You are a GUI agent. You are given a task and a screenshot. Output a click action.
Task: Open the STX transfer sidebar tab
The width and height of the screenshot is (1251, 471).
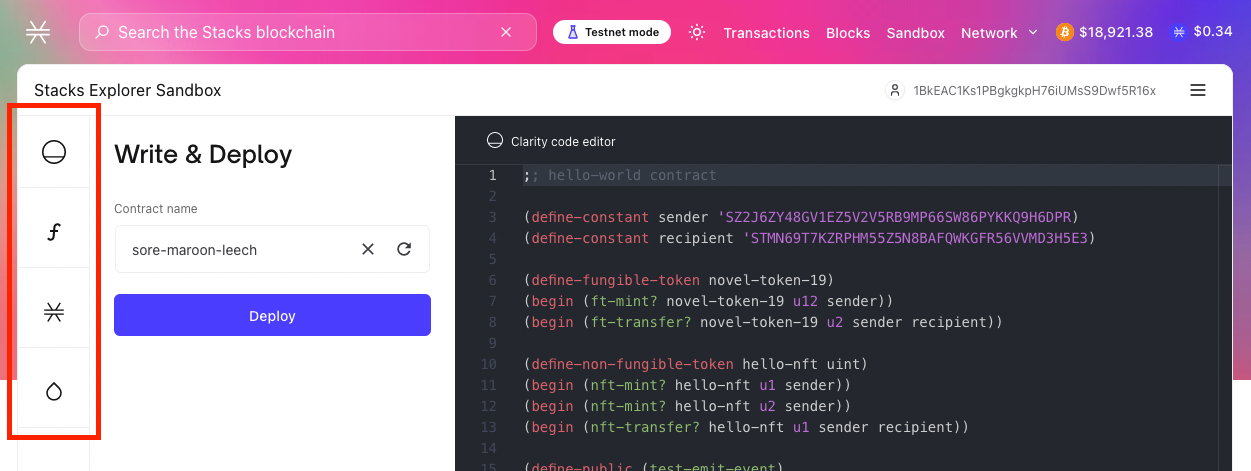(x=54, y=312)
